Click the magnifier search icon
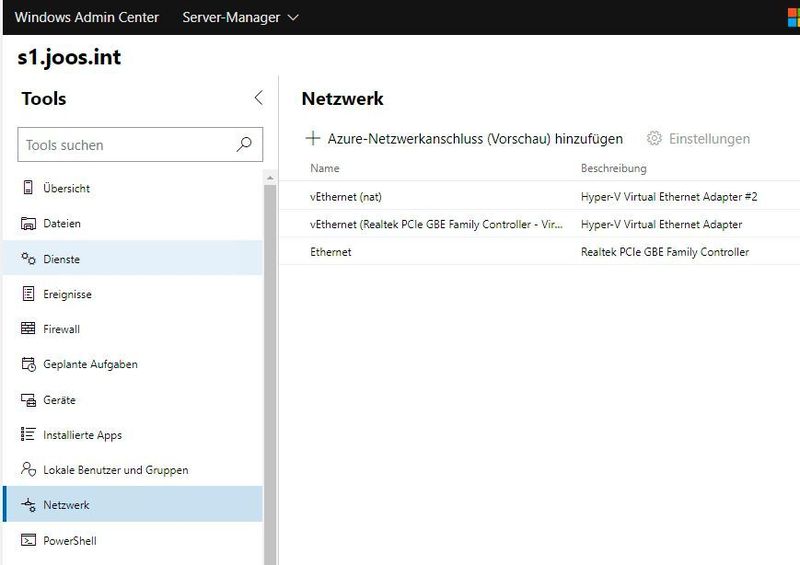800x565 pixels. 244,144
